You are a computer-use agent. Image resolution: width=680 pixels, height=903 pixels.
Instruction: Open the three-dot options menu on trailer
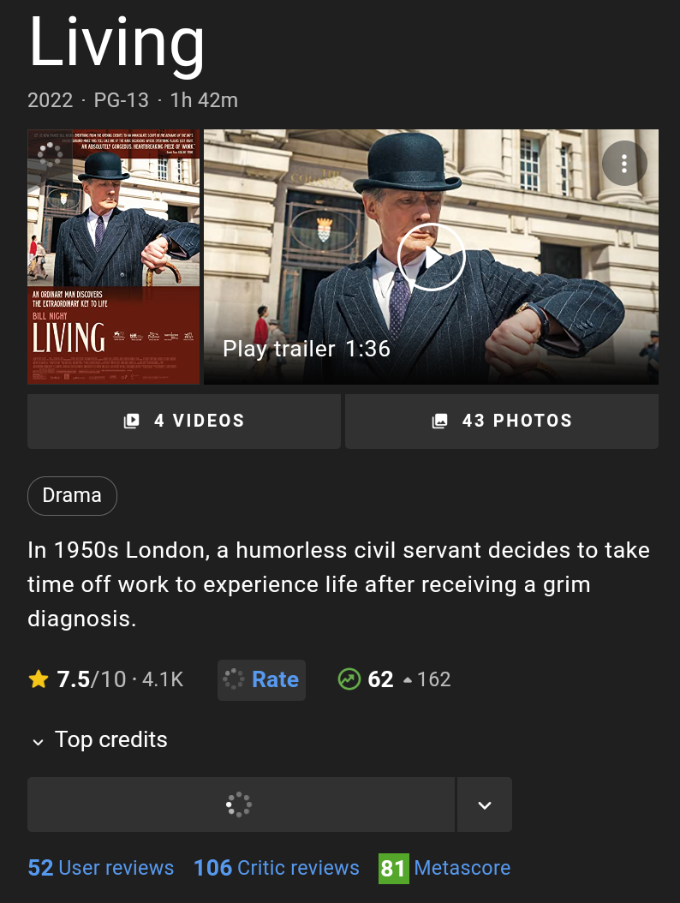pos(624,164)
